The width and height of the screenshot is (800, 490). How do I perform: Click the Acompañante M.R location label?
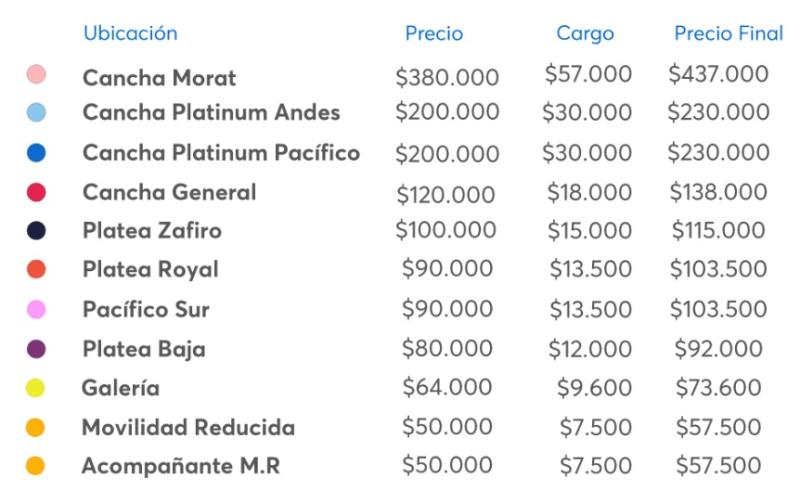181,467
